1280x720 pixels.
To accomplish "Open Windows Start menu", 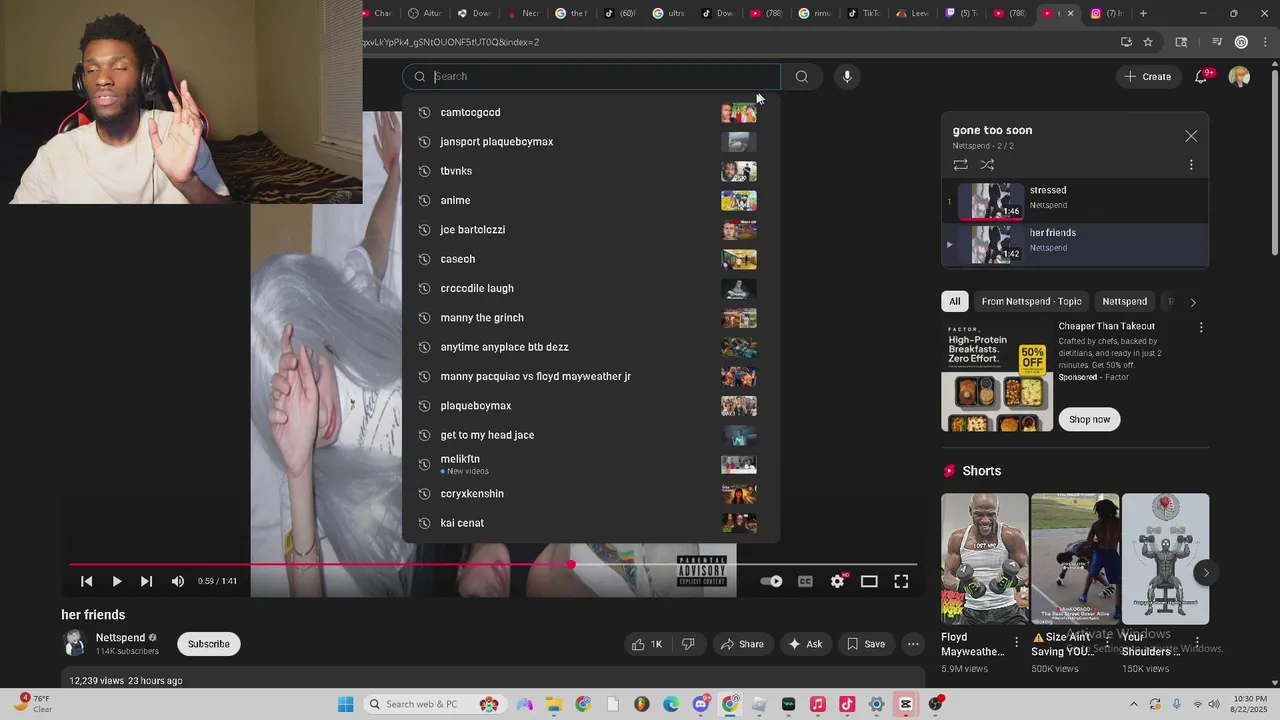I will click(345, 704).
